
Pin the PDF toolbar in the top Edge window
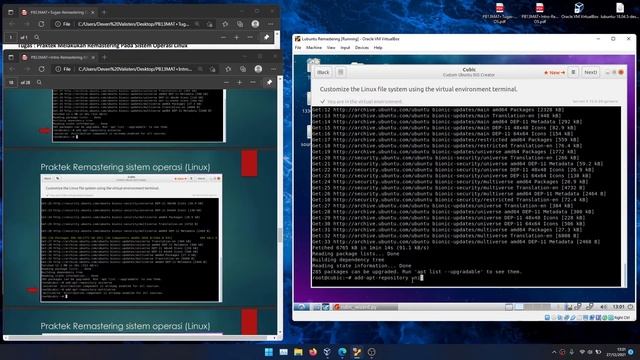coord(267,37)
